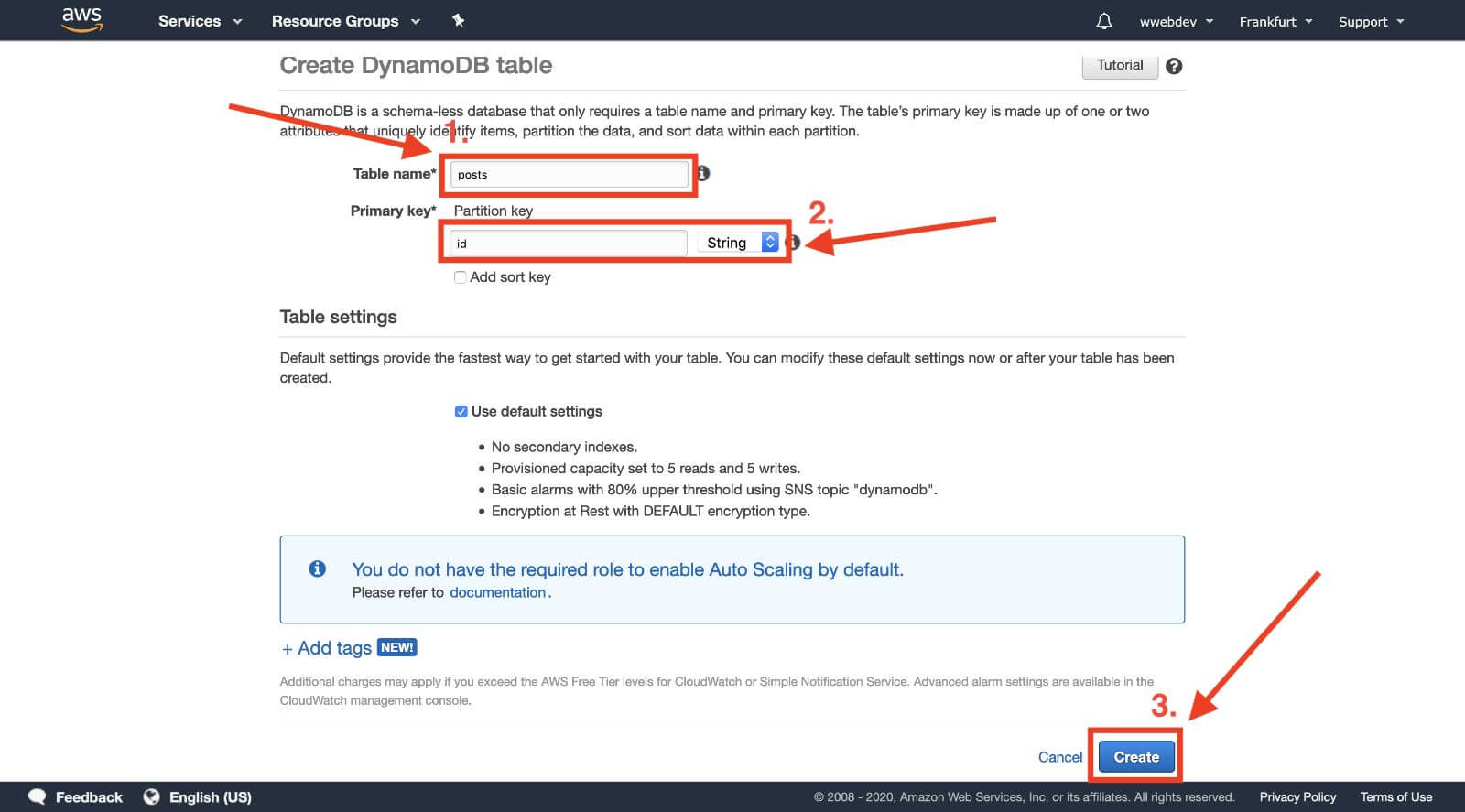Change language from English (US)
The image size is (1465, 812).
pos(211,796)
